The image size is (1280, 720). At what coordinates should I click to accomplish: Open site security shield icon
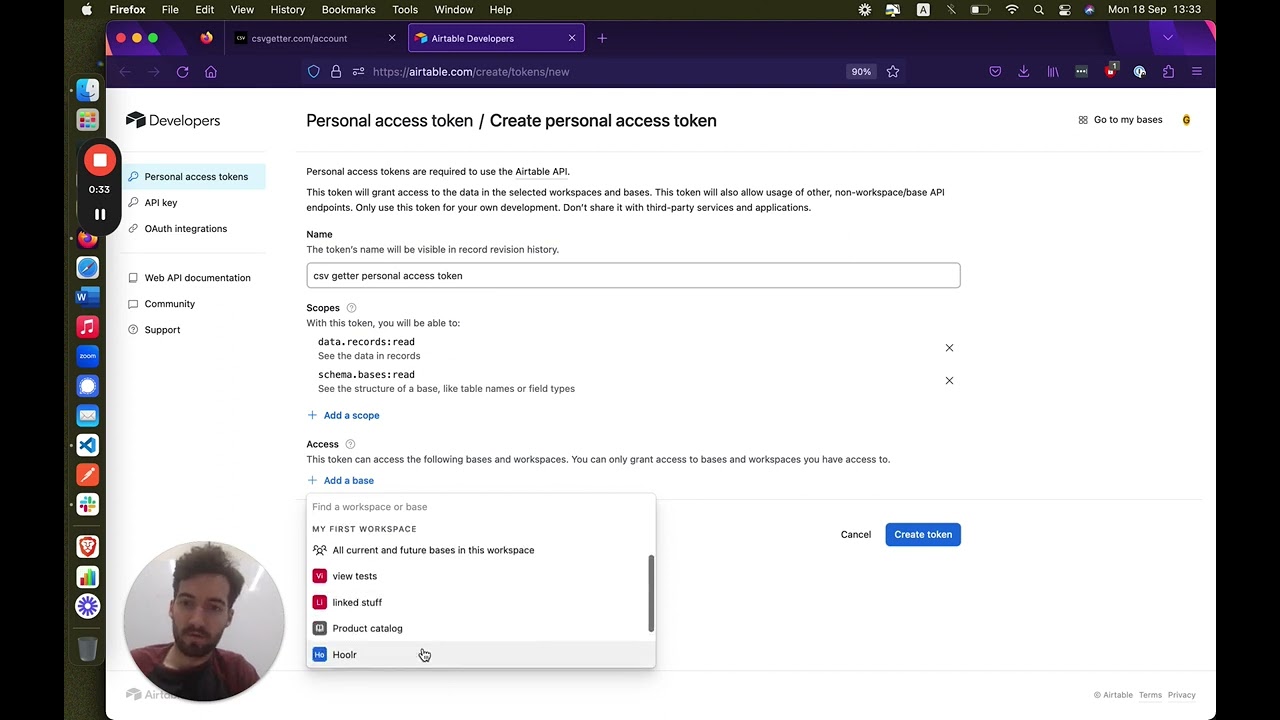click(314, 72)
